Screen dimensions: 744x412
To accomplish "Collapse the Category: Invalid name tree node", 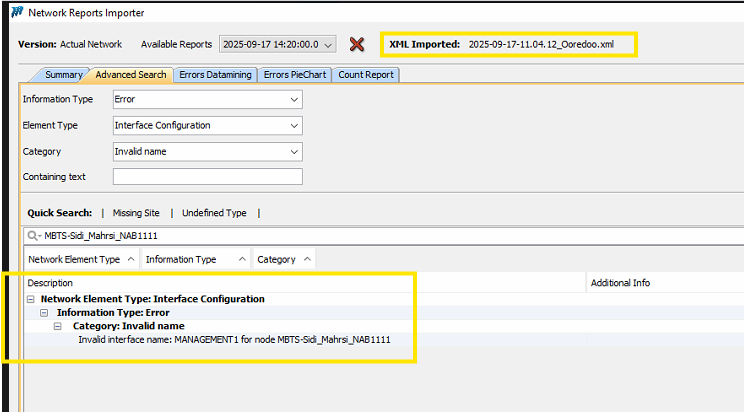I will coord(59,326).
